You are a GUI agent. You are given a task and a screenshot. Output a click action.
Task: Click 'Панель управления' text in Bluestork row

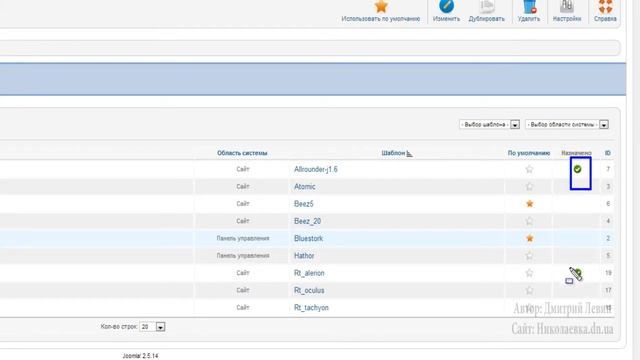pyautogui.click(x=243, y=238)
